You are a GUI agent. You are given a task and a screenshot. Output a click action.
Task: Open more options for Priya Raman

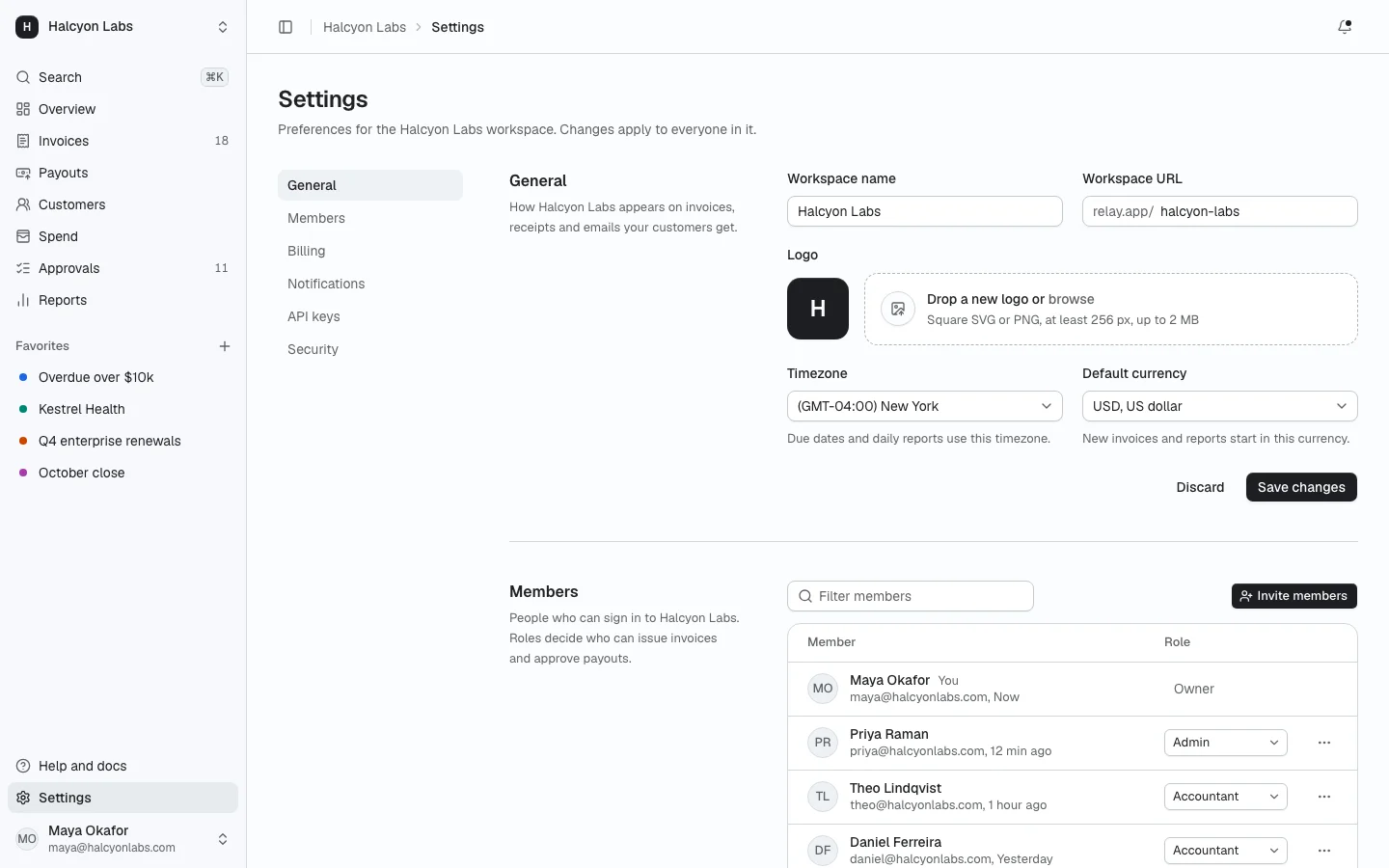(1324, 743)
